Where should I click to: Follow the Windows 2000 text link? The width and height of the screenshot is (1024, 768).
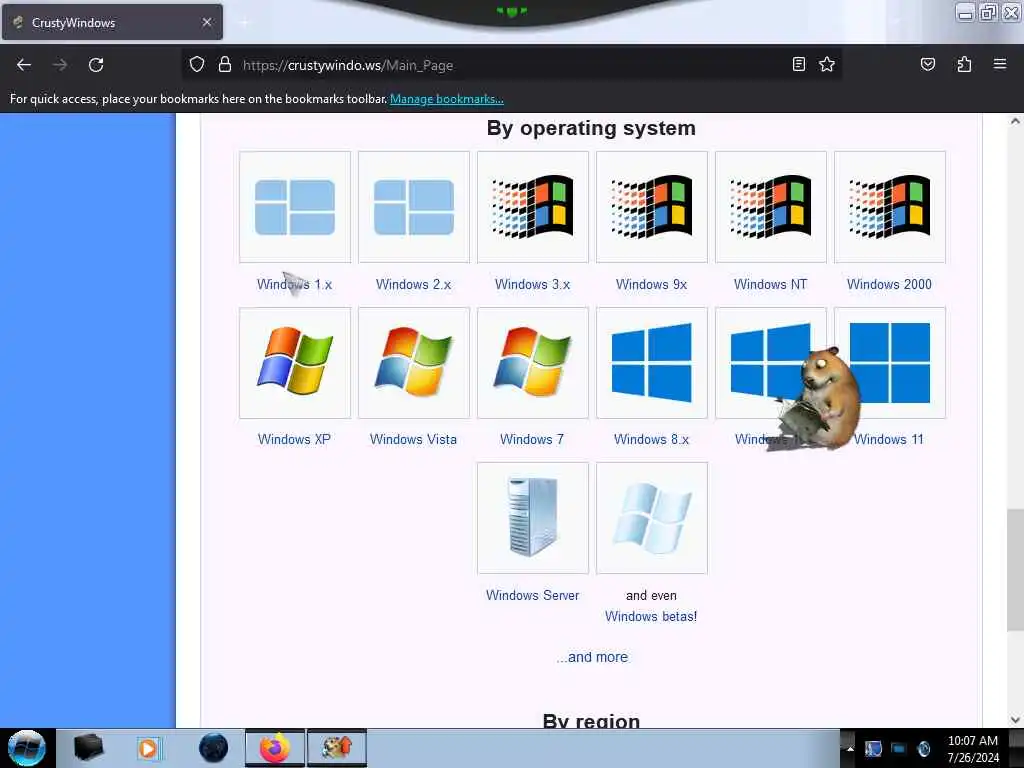pos(889,284)
